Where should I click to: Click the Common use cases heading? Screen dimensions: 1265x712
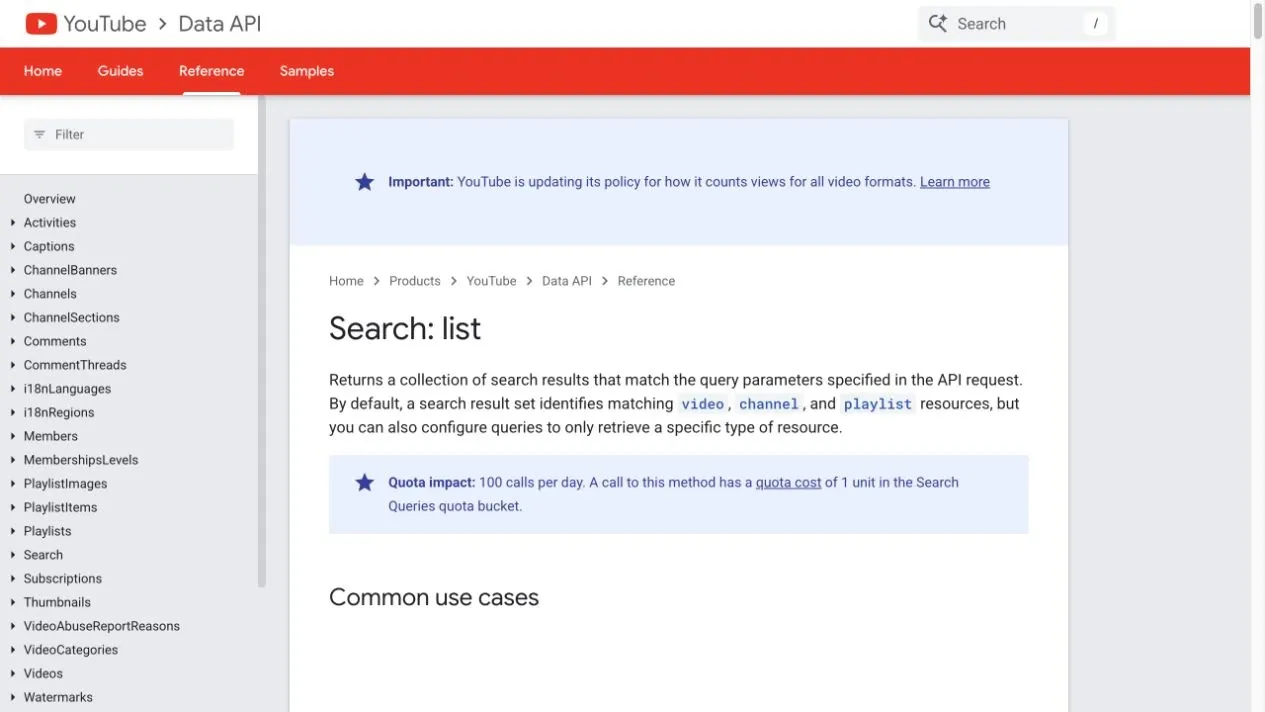pyautogui.click(x=434, y=597)
